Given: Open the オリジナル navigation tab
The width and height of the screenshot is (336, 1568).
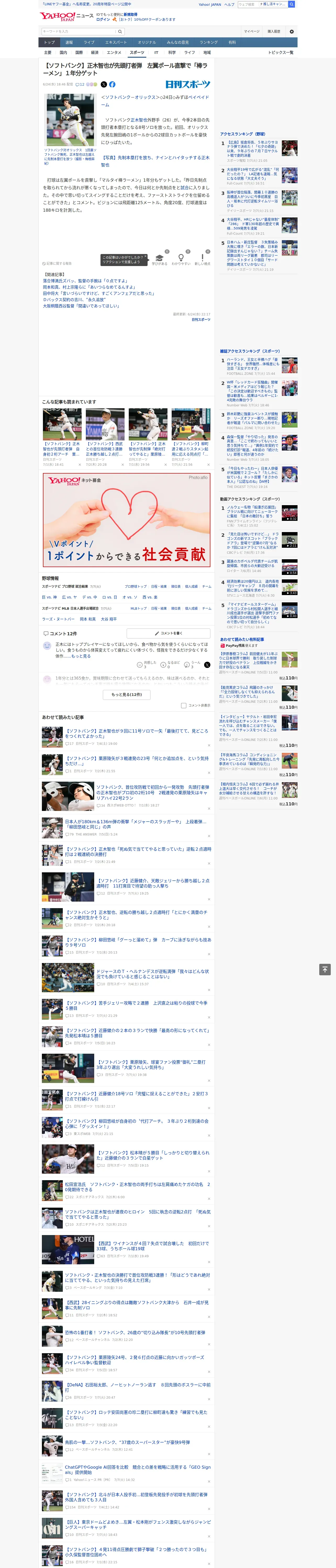Looking at the screenshot, I should 147,43.
